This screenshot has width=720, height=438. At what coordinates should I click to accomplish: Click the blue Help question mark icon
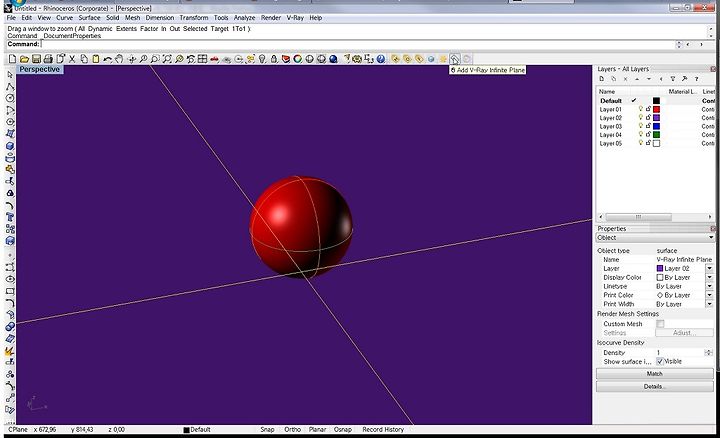pyautogui.click(x=381, y=59)
